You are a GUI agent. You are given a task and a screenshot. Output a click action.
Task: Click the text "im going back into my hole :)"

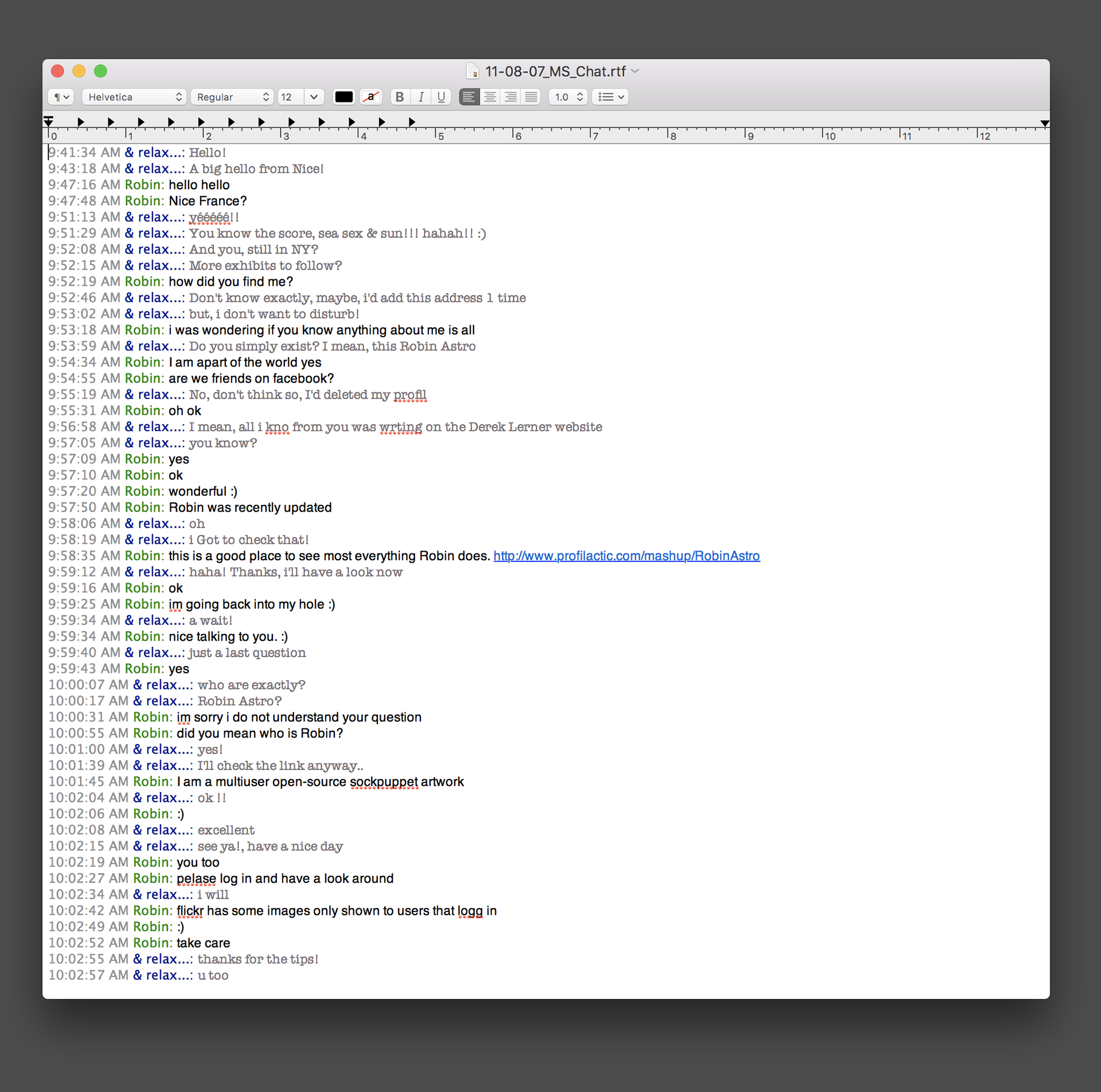click(x=252, y=604)
